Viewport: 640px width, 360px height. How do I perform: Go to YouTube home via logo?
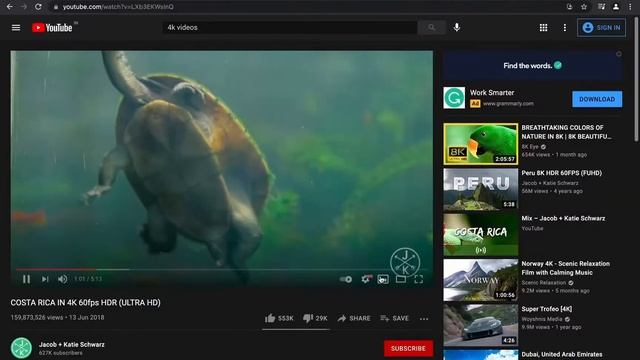coord(52,28)
